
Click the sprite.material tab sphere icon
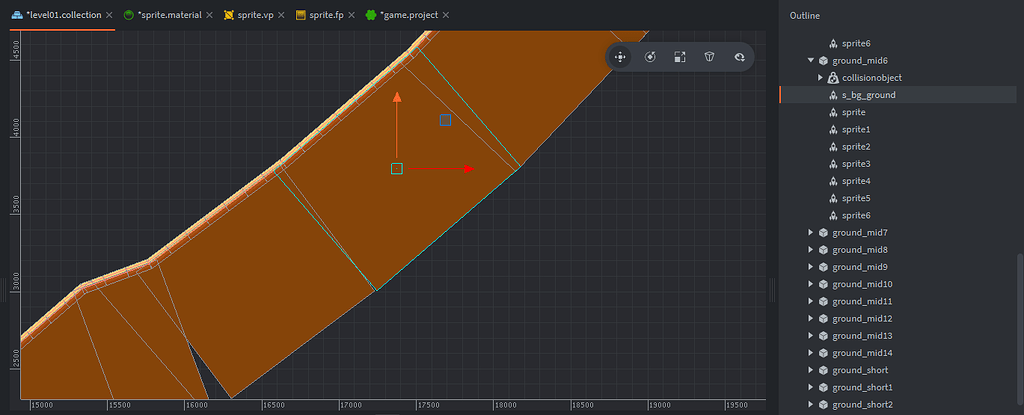tap(128, 15)
